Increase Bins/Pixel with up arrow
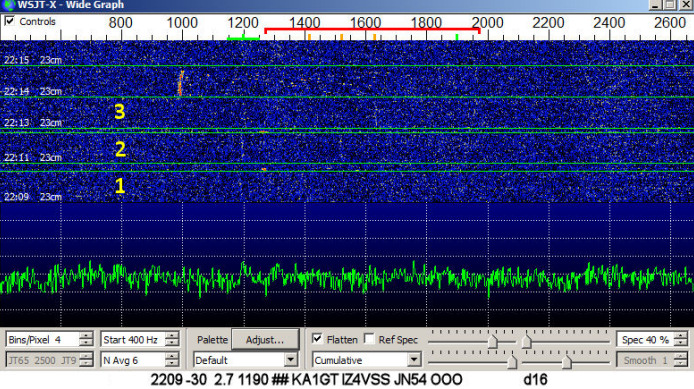The image size is (694, 389). [86, 336]
